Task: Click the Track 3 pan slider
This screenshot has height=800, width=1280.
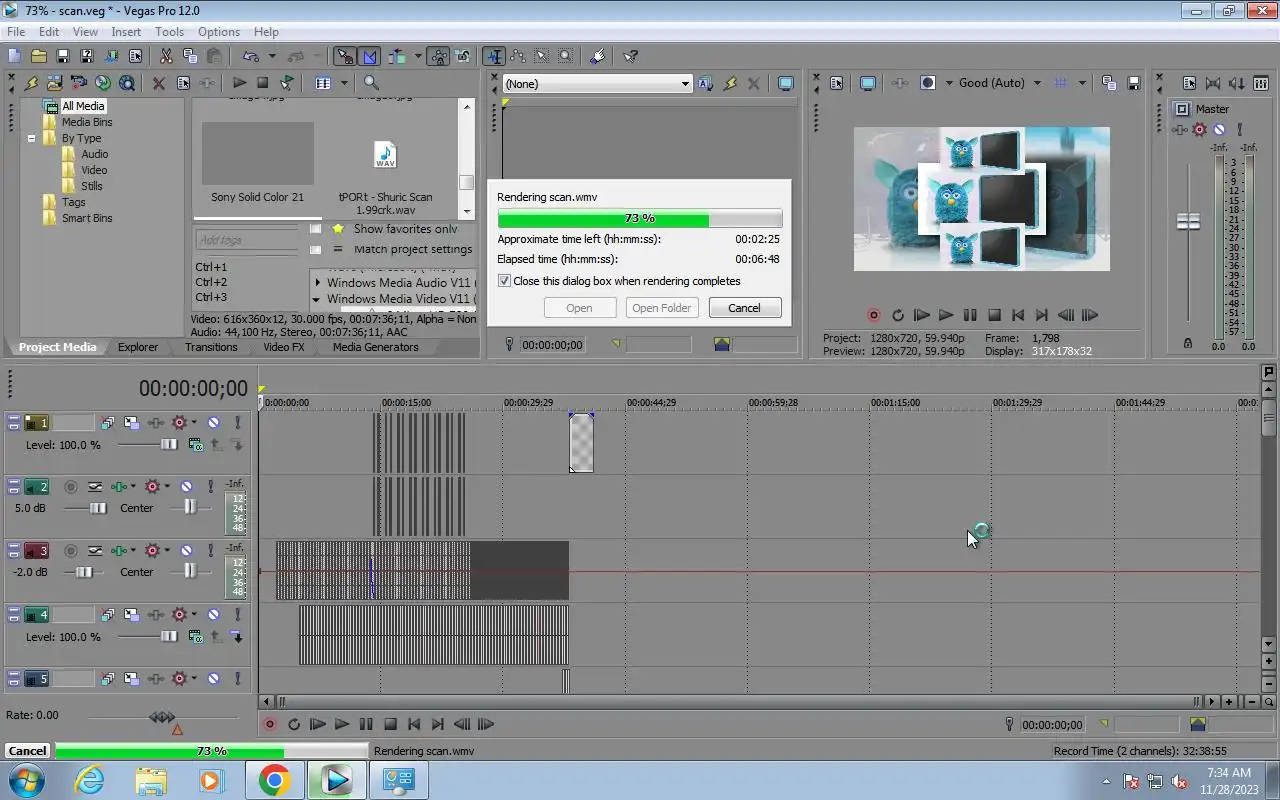Action: [x=189, y=571]
